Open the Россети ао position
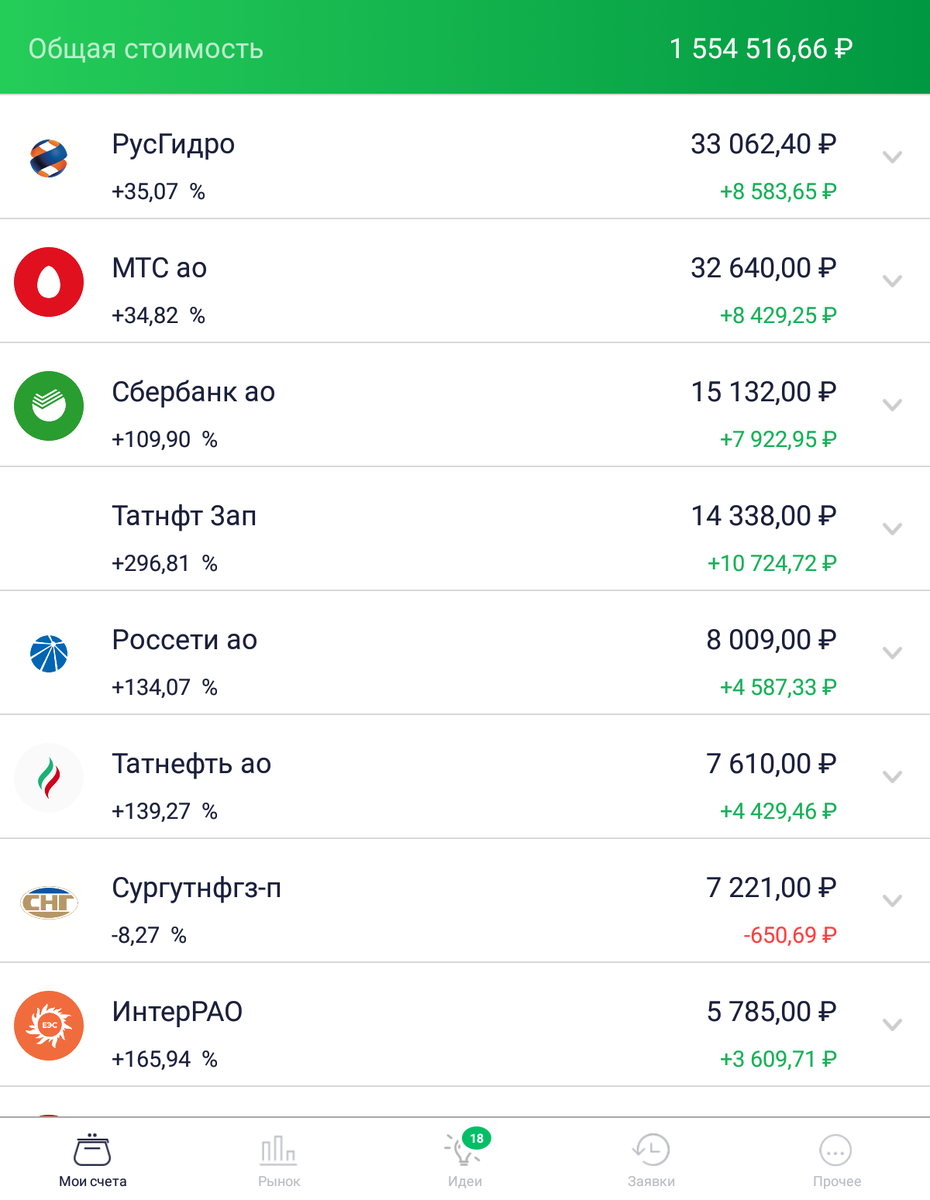 pyautogui.click(x=465, y=653)
